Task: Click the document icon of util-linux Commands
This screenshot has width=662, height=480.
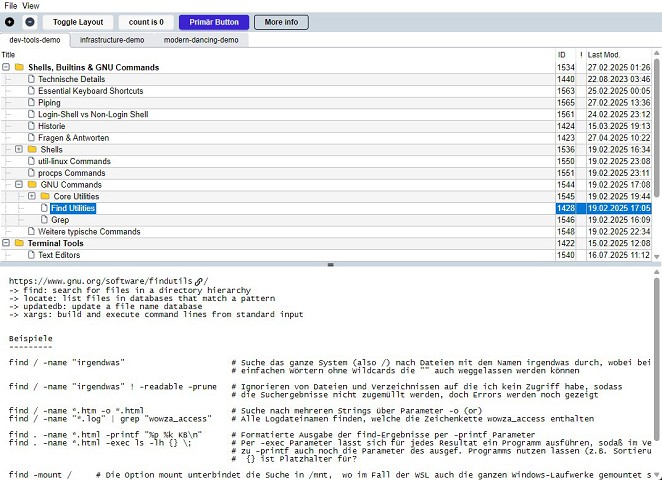Action: 31,161
